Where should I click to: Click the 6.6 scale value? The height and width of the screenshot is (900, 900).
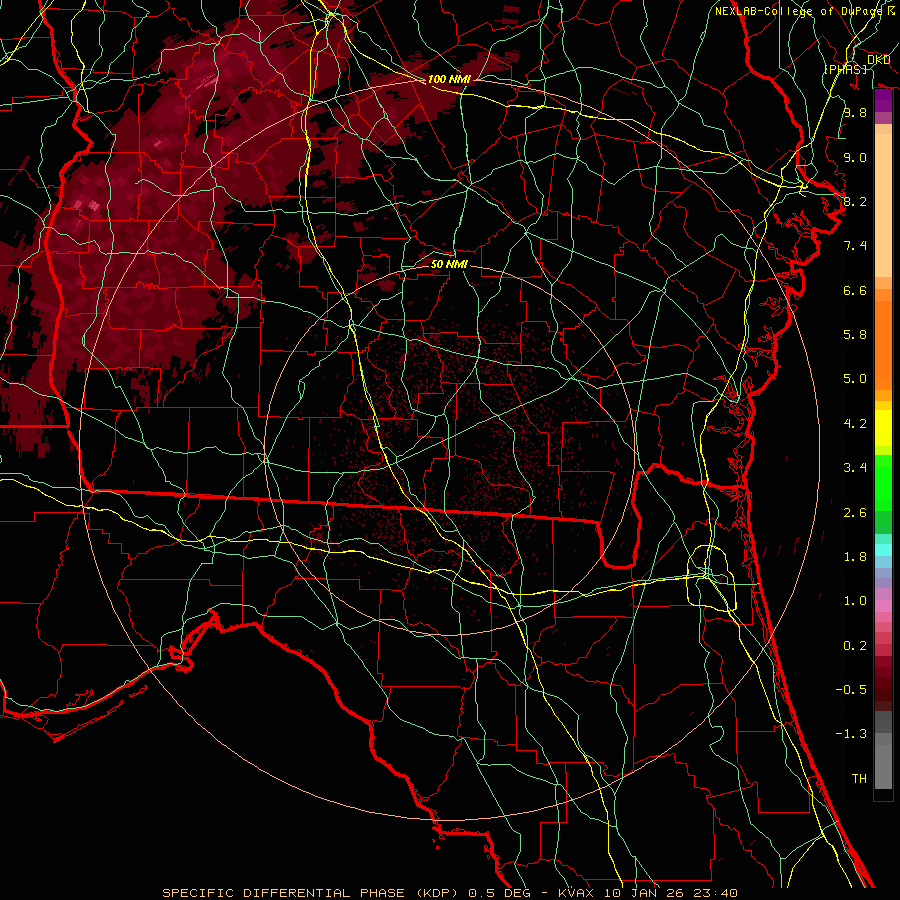[x=855, y=290]
